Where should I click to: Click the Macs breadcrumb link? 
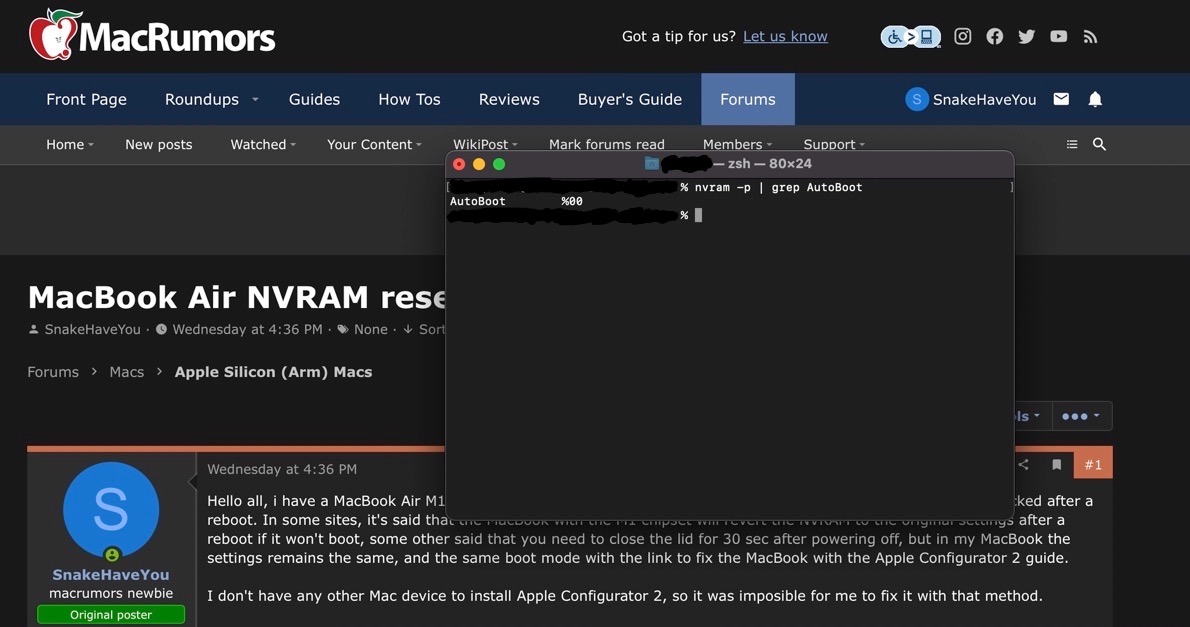click(127, 372)
